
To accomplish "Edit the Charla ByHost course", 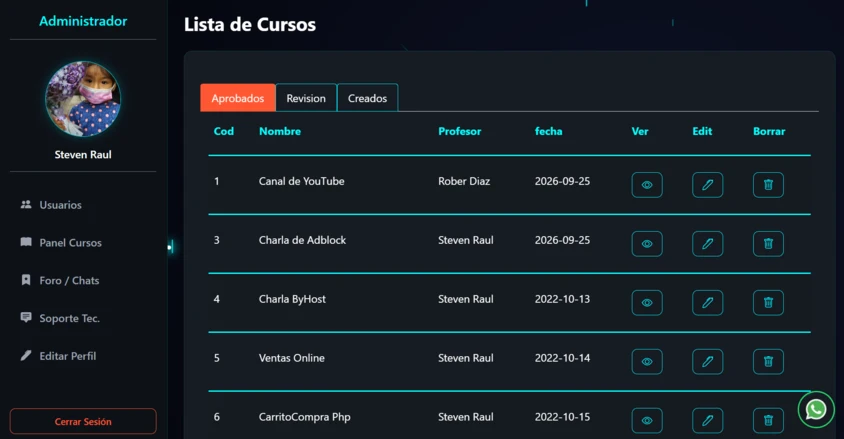I will click(707, 303).
